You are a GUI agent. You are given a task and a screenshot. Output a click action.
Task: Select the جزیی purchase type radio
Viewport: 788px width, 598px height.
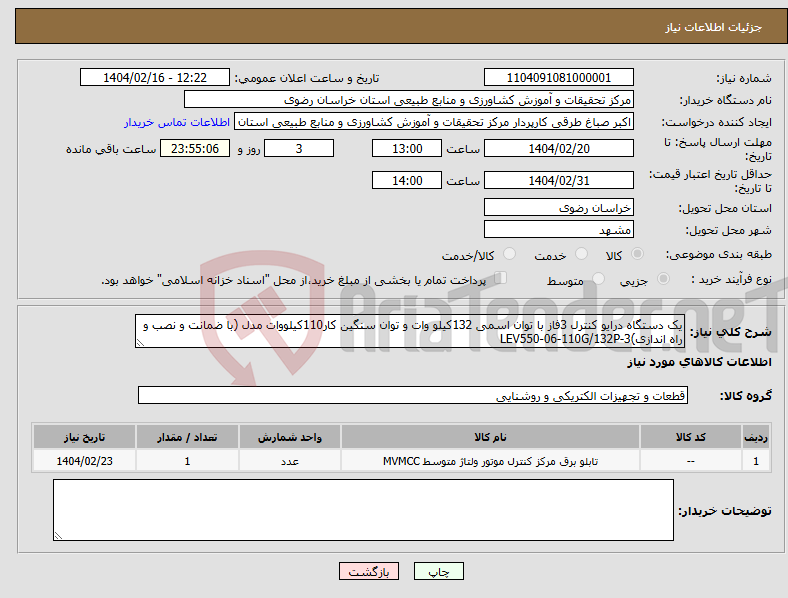coord(663,278)
